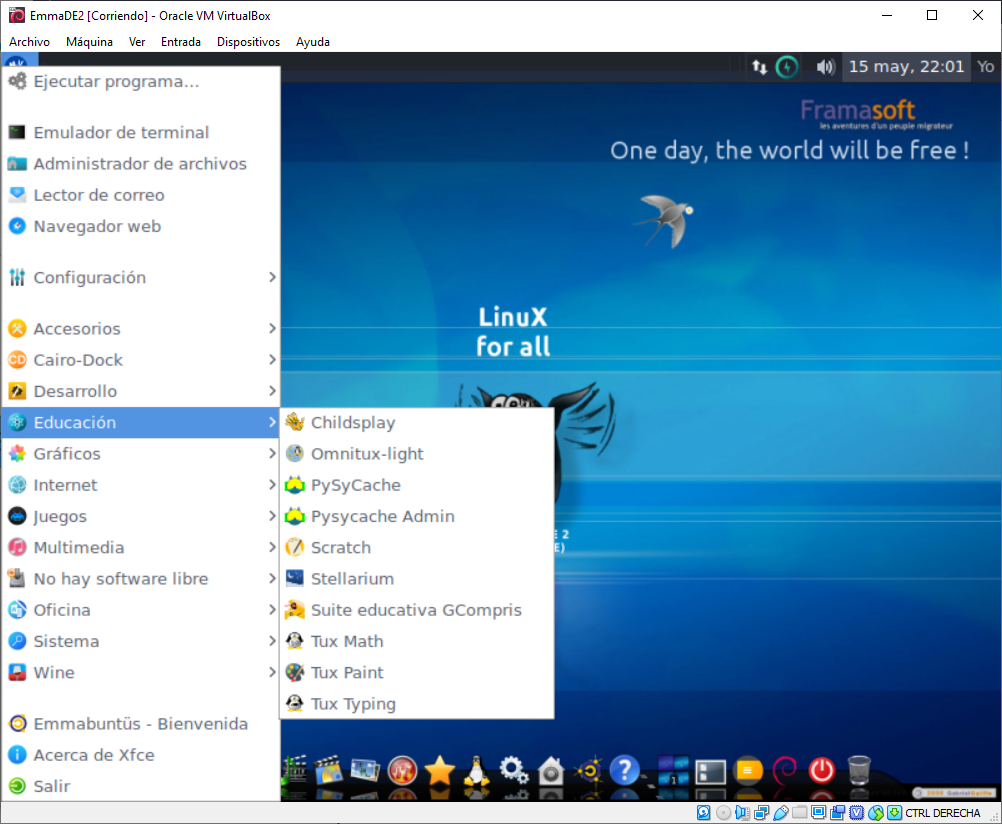Open the Dispositivos menu in VirtualBox
The height and width of the screenshot is (824, 1002).
tap(248, 42)
